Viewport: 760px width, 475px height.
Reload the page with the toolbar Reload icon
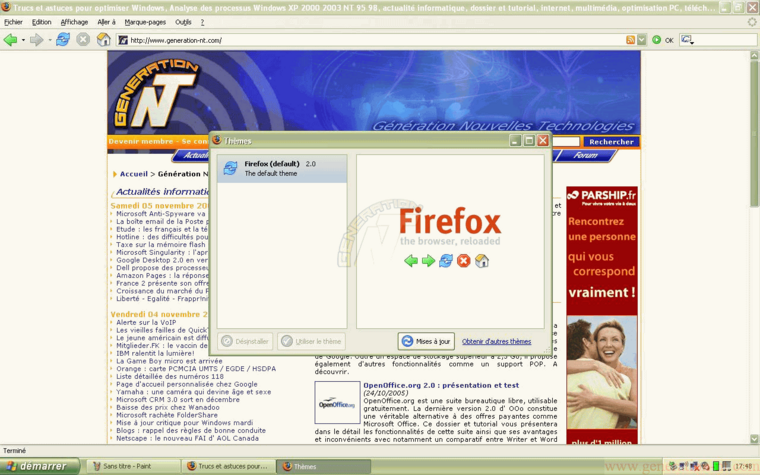[63, 40]
